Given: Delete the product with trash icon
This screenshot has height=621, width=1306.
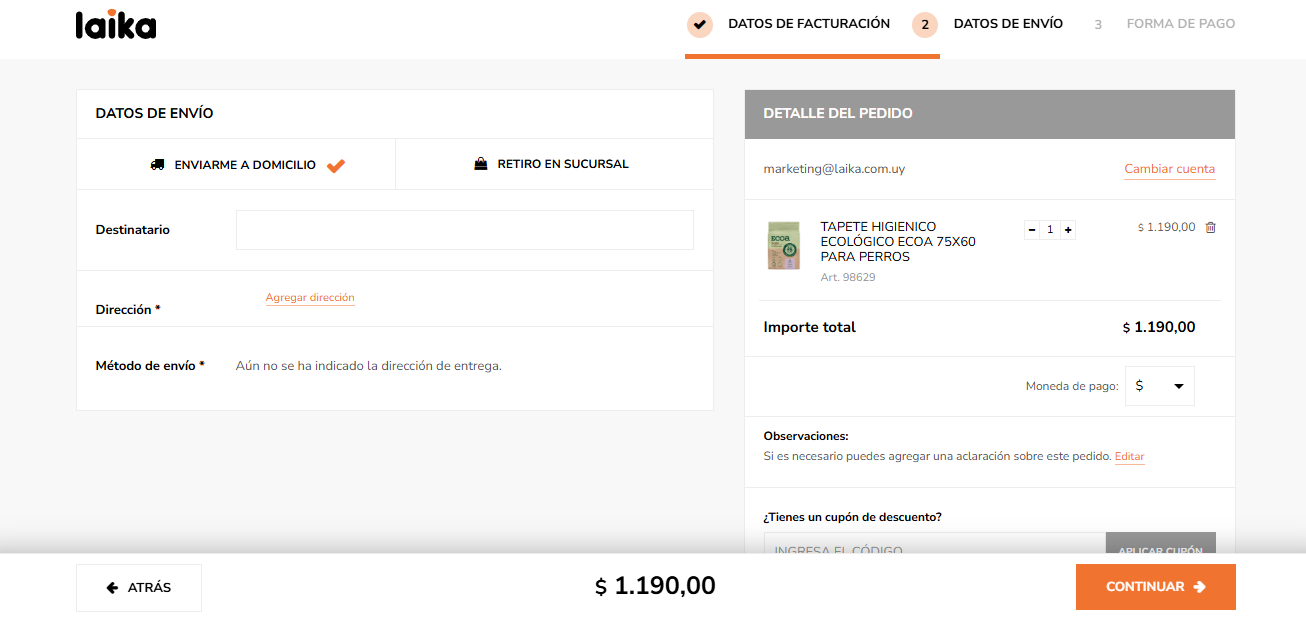Looking at the screenshot, I should click(x=1211, y=227).
